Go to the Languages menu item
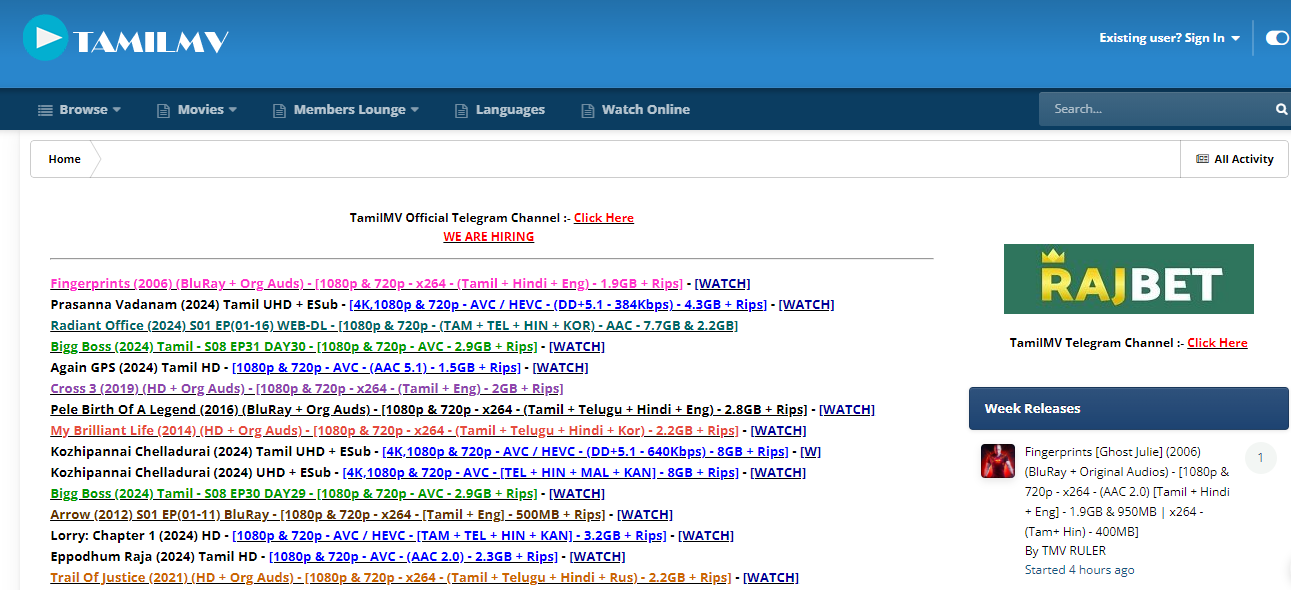The image size is (1291, 590). pyautogui.click(x=500, y=110)
